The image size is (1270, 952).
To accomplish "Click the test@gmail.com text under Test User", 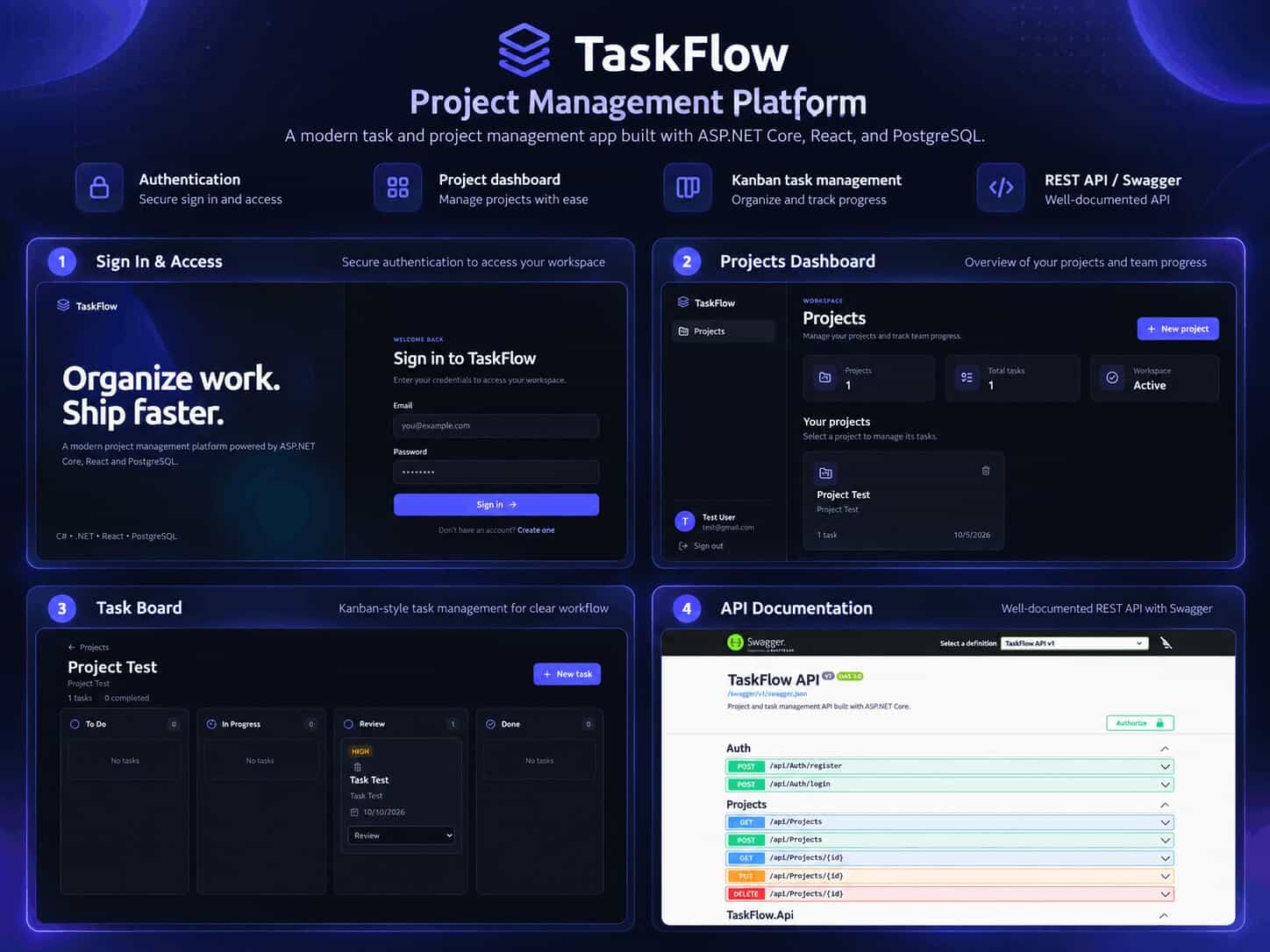I will [x=728, y=528].
